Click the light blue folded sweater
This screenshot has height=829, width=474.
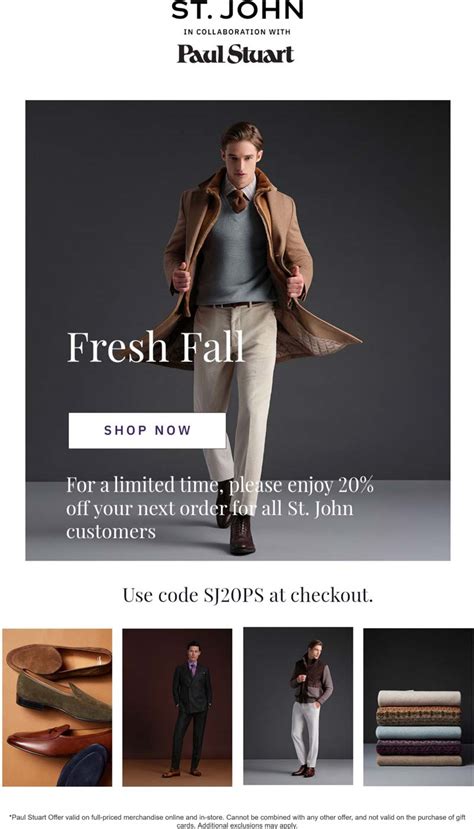pos(419,732)
